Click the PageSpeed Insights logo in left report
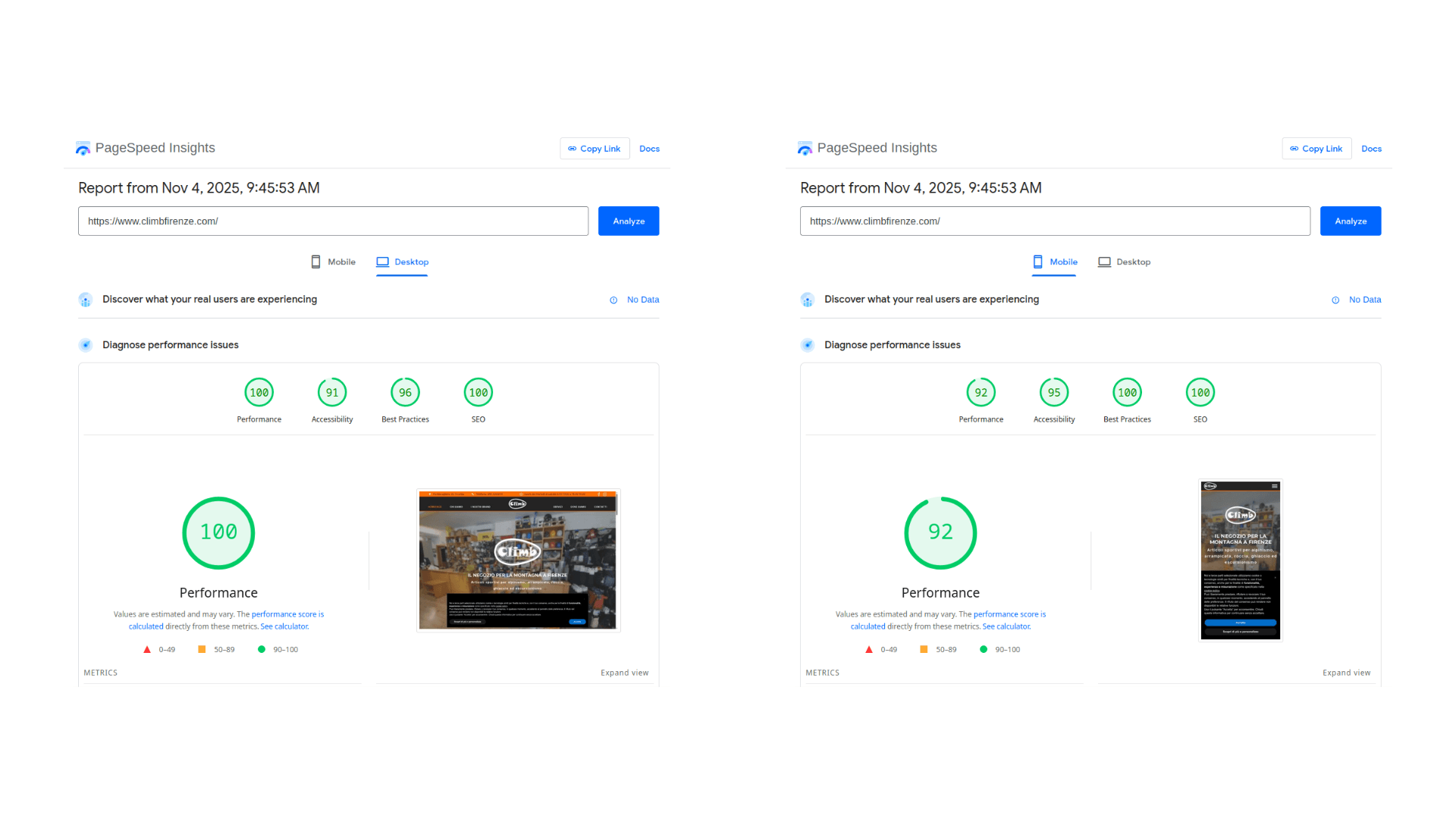The image size is (1456, 819). 83,148
